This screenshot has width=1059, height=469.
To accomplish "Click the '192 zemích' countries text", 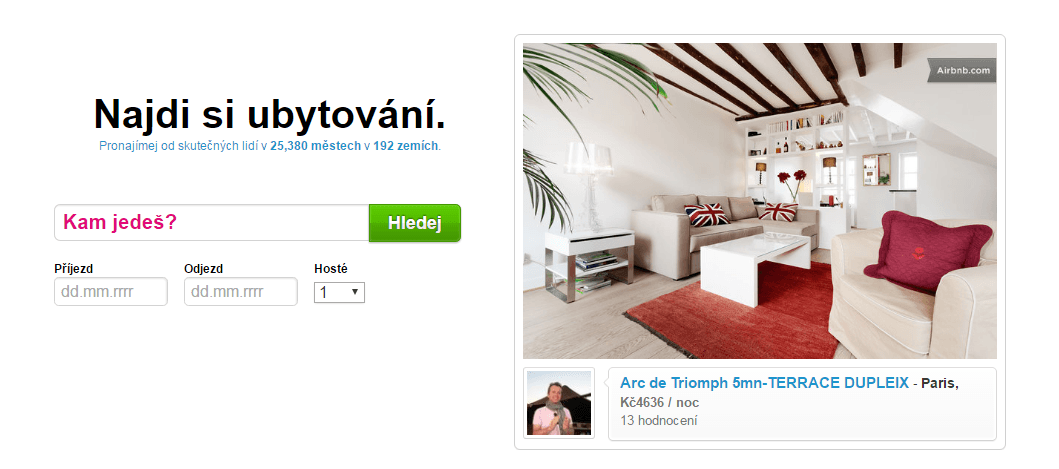I will (405, 146).
